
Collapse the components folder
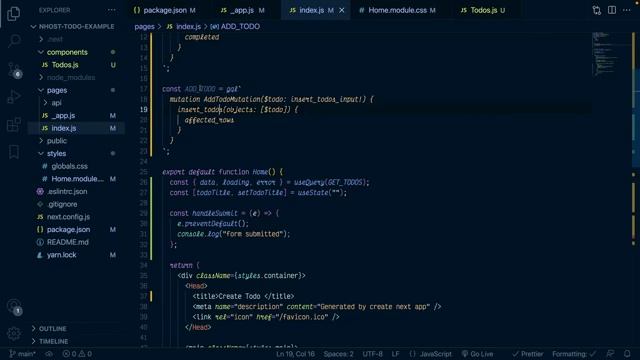67,52
